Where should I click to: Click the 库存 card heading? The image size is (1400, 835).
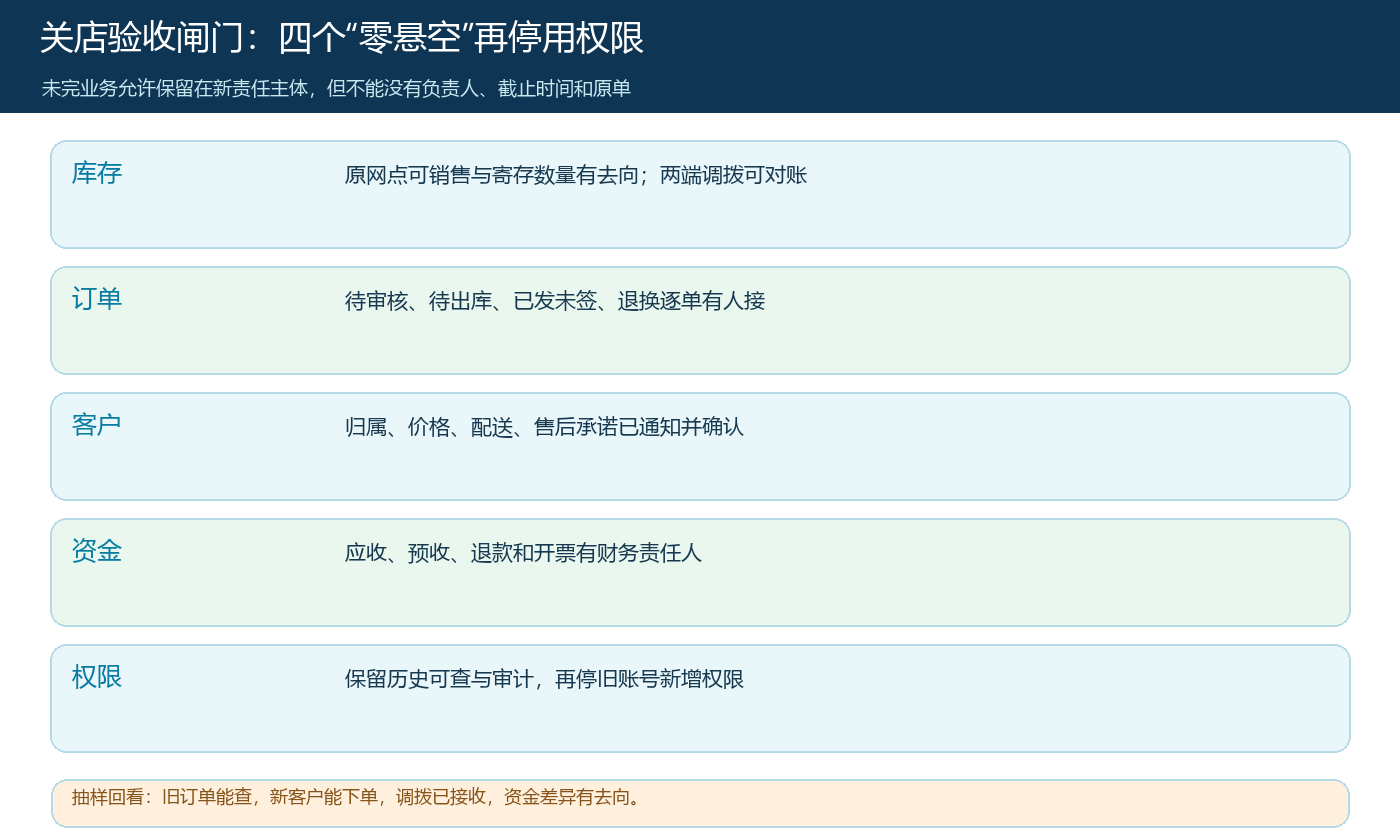click(97, 173)
